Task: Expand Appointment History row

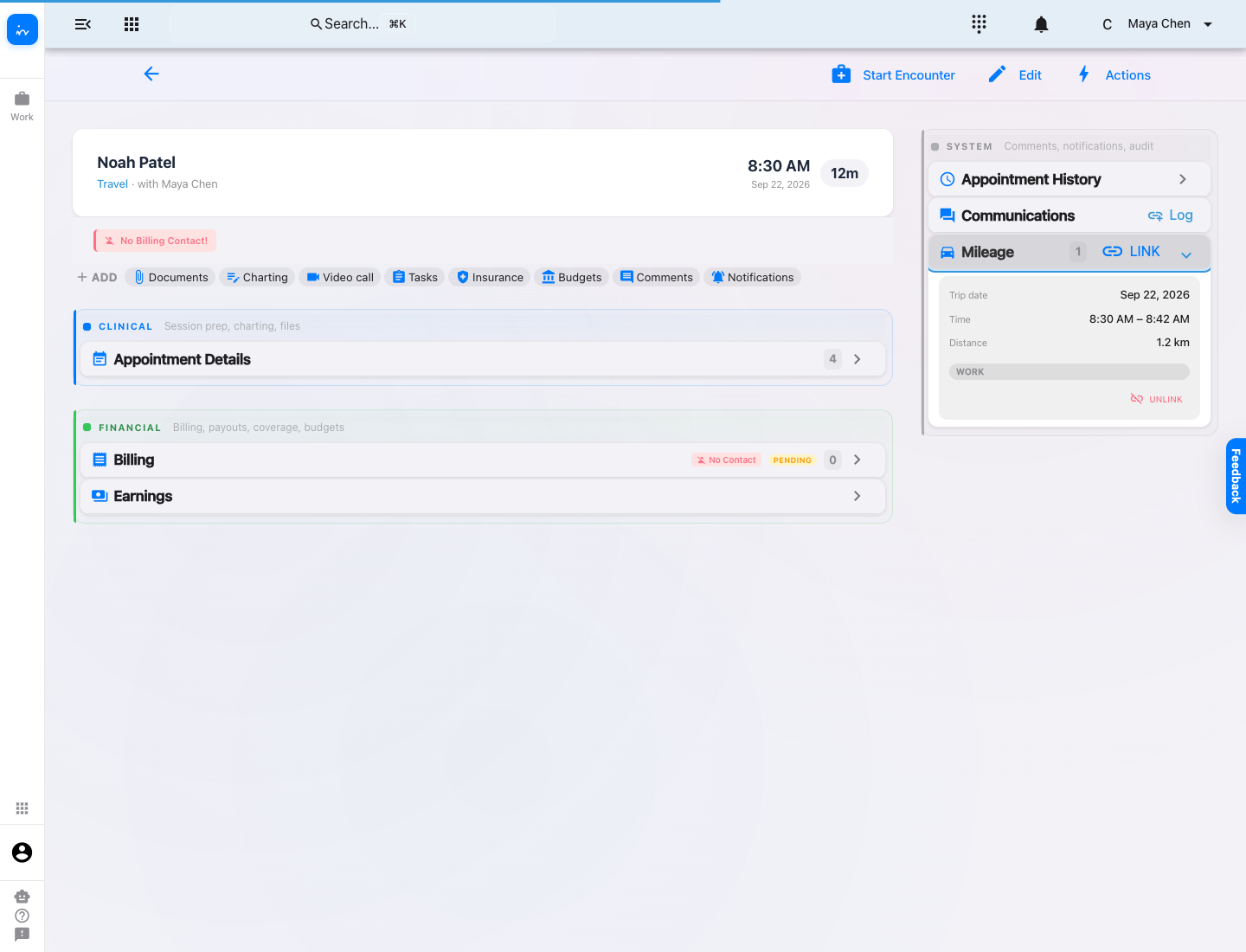Action: click(1069, 179)
